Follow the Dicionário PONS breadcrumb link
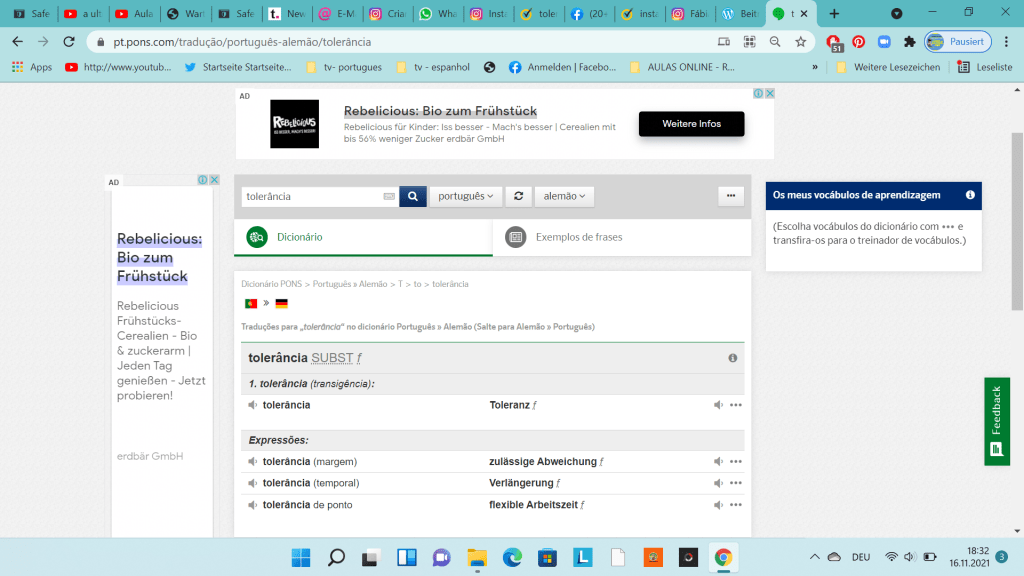Image resolution: width=1024 pixels, height=576 pixels. click(272, 284)
